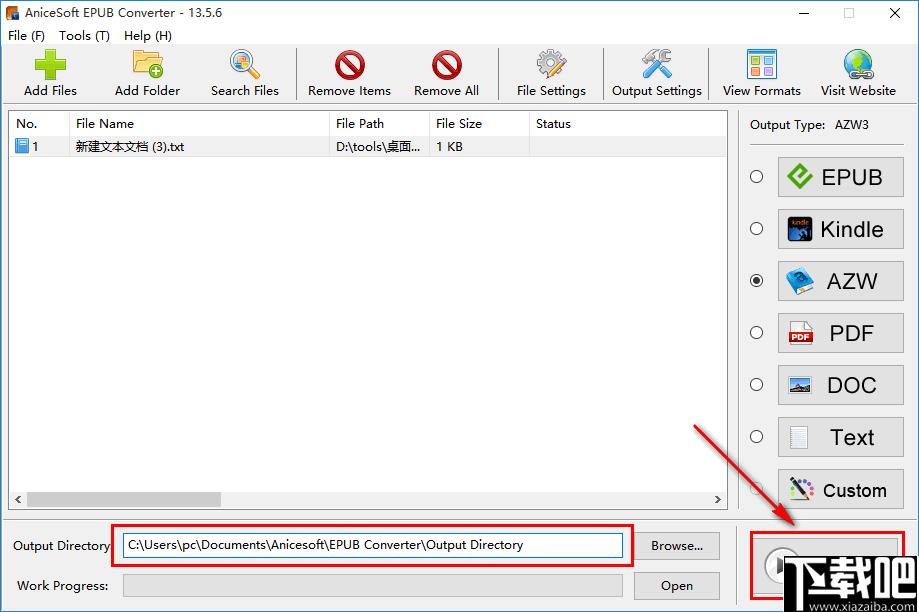Select file 新建文本文档 (3).txt in list

click(130, 147)
